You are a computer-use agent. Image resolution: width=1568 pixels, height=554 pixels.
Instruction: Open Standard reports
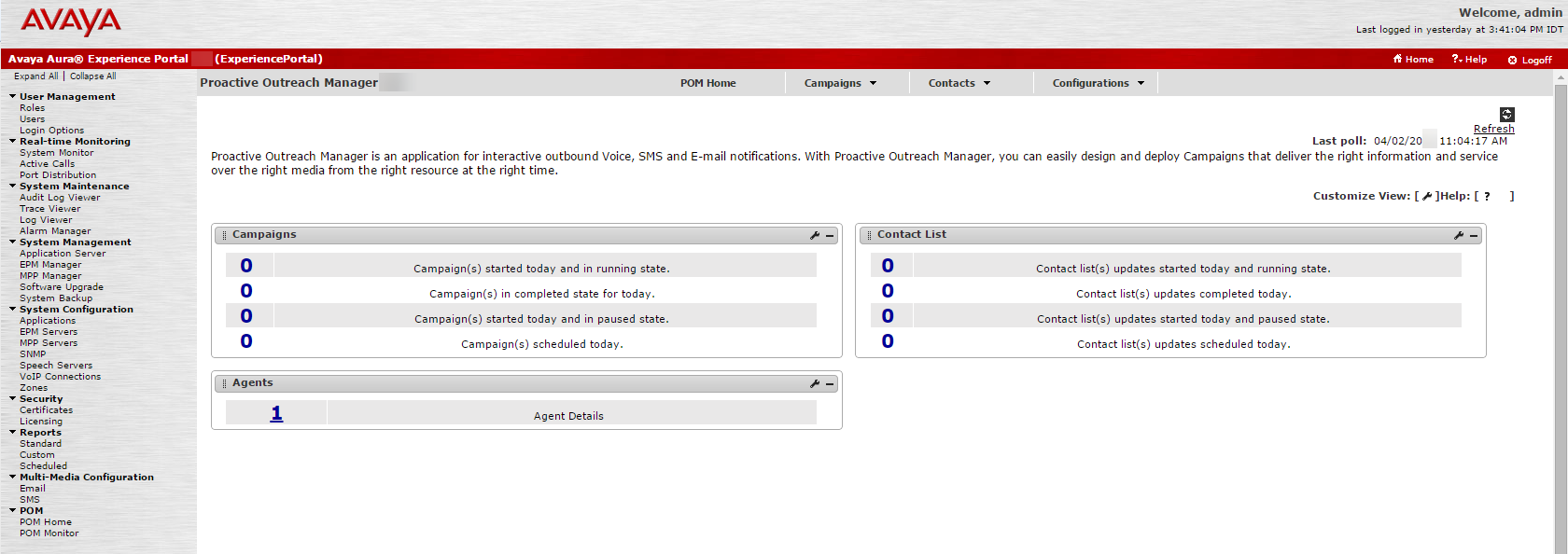[x=41, y=444]
